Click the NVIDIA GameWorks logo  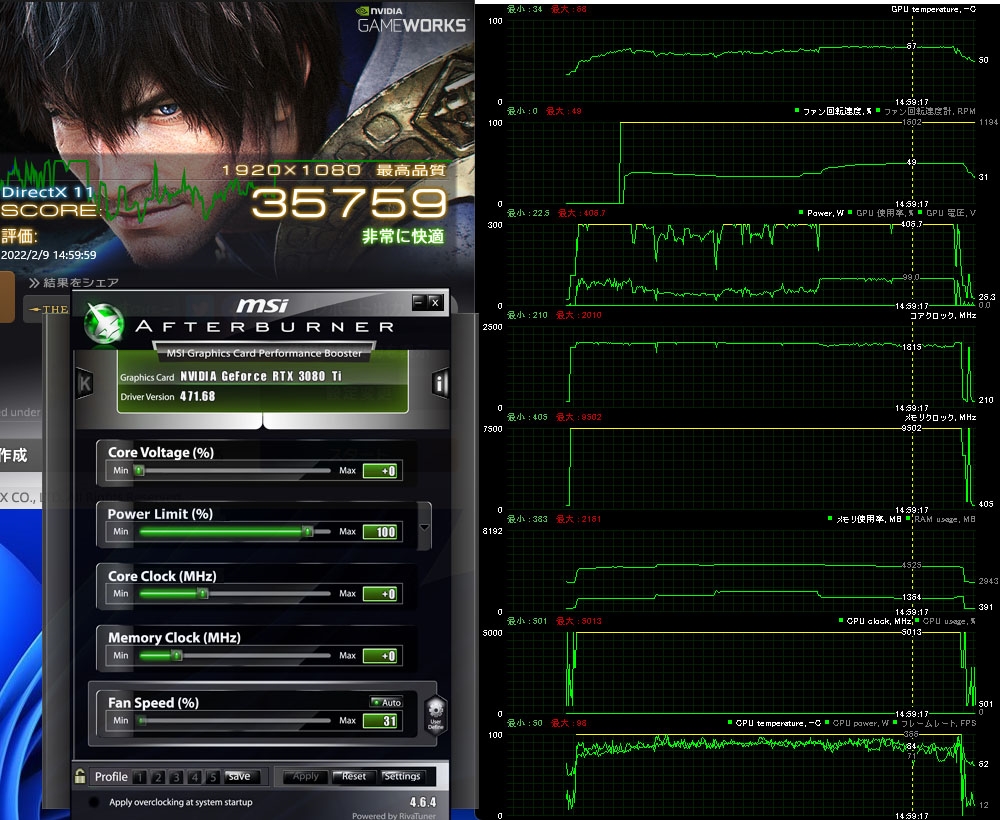click(x=412, y=20)
